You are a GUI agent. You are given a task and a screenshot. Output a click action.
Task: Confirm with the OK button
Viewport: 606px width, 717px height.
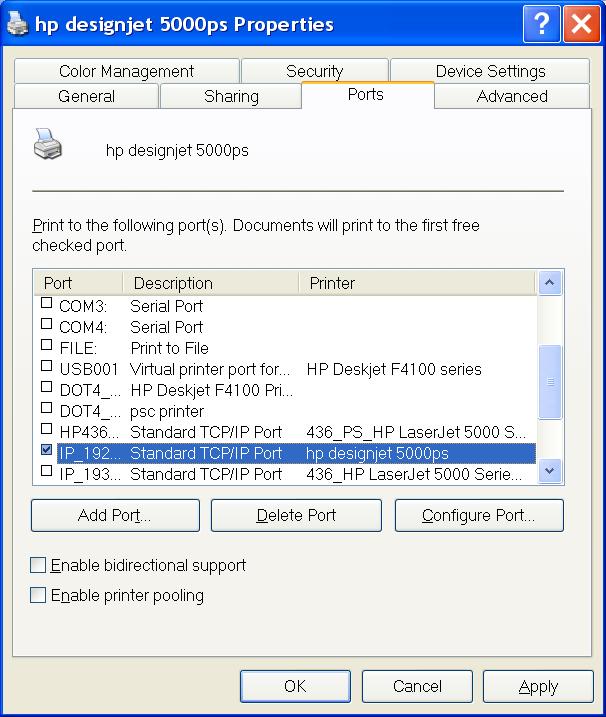point(295,686)
